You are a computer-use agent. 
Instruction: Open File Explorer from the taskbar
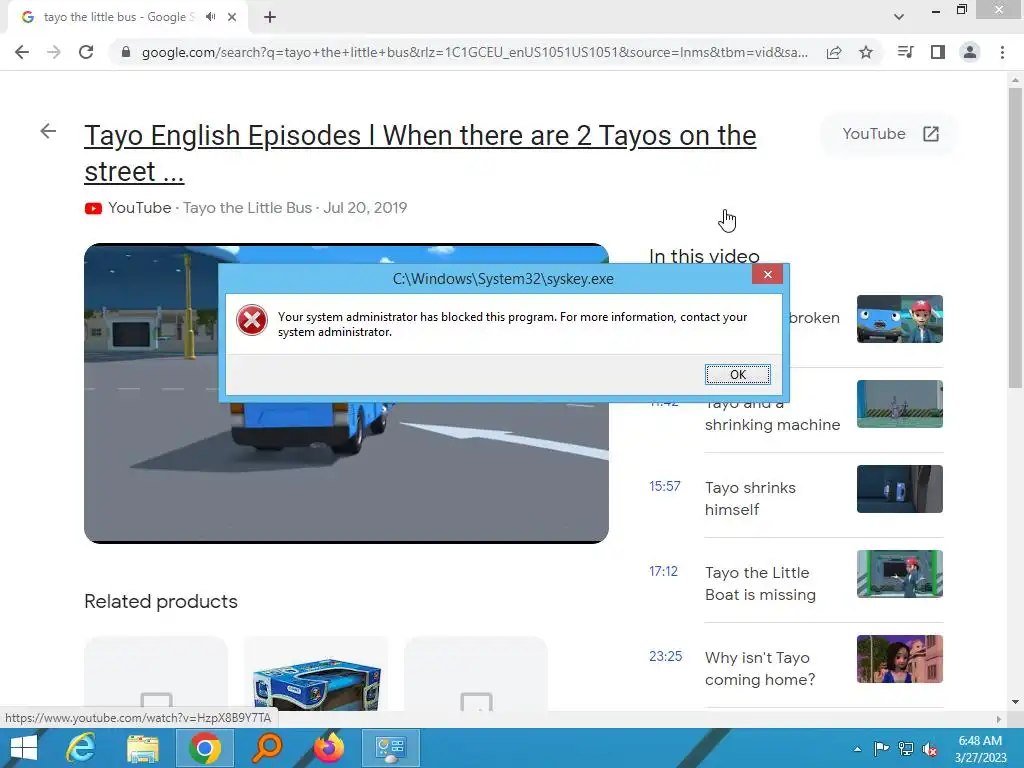142,748
